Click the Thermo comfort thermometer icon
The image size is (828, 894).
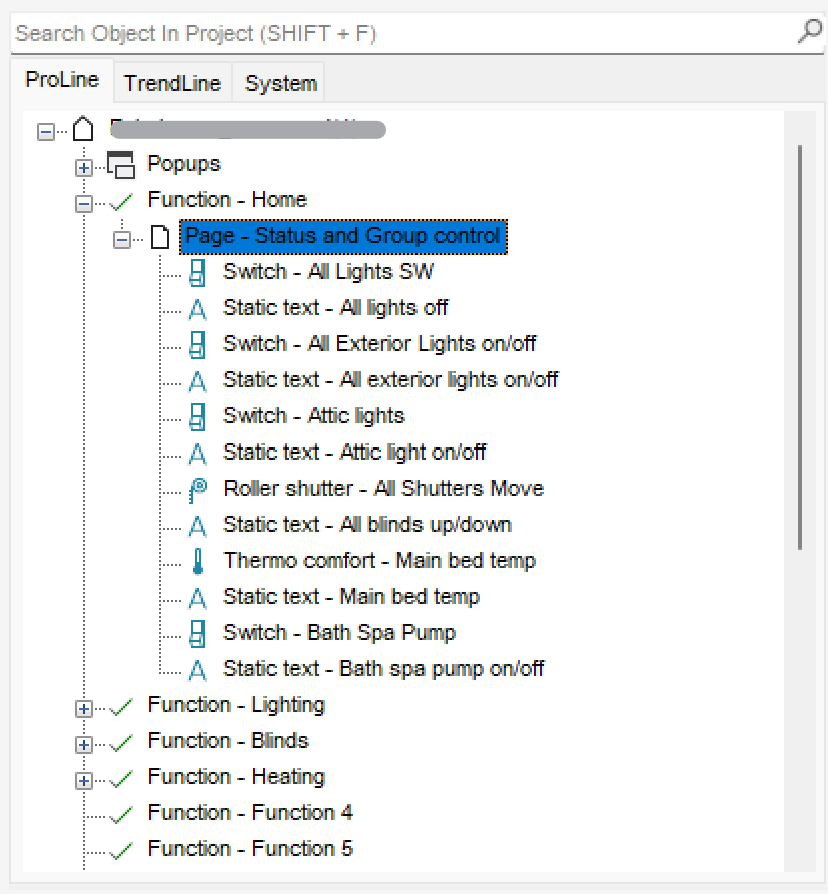(x=198, y=561)
